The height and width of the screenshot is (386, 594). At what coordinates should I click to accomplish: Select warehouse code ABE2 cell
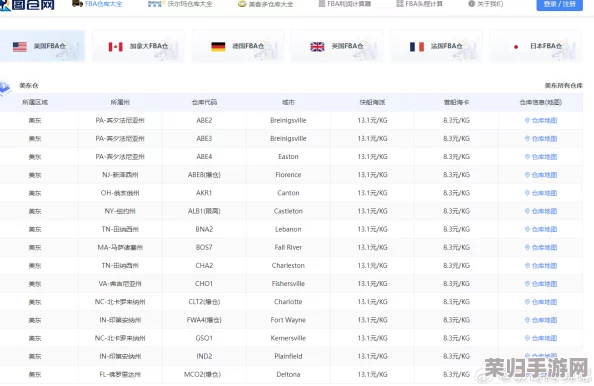(x=204, y=120)
